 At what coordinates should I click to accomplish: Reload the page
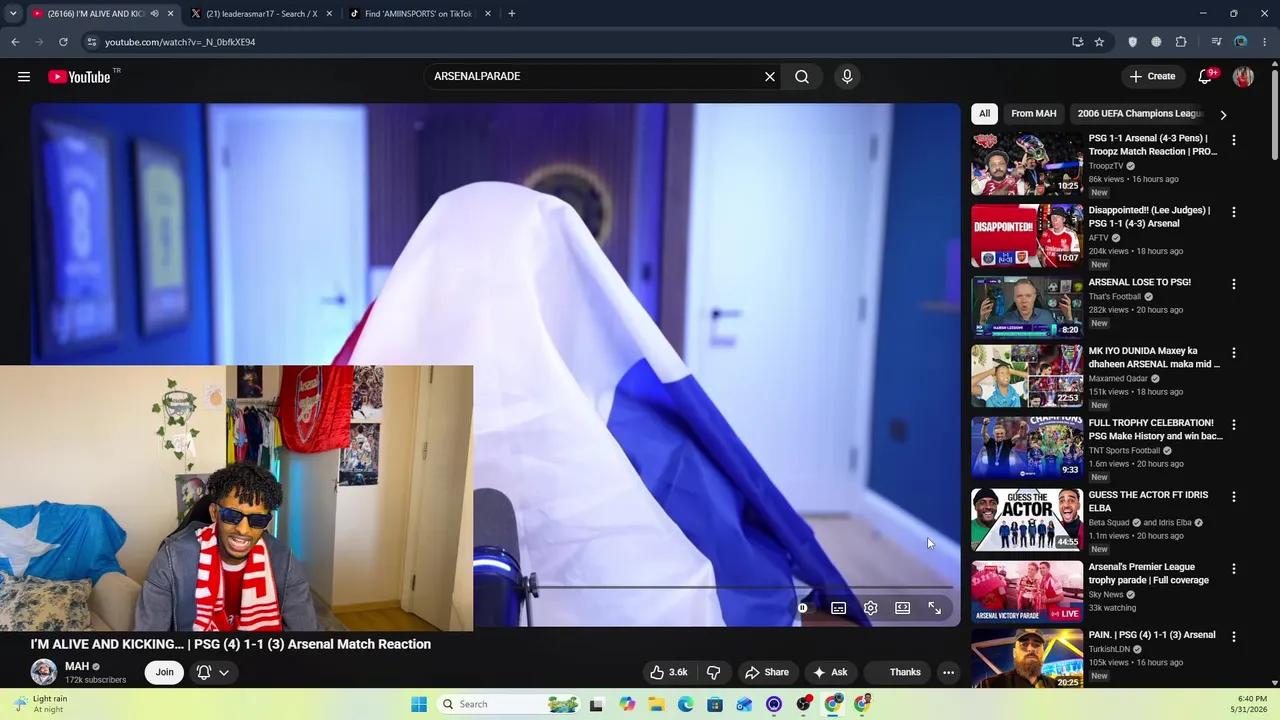pos(63,42)
